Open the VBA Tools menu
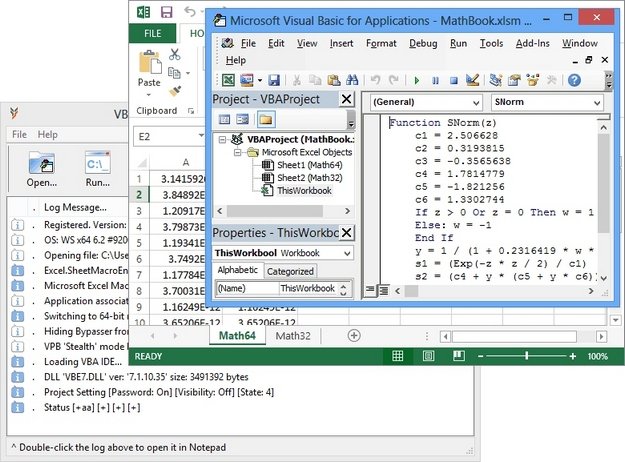This screenshot has width=625, height=462. [491, 43]
